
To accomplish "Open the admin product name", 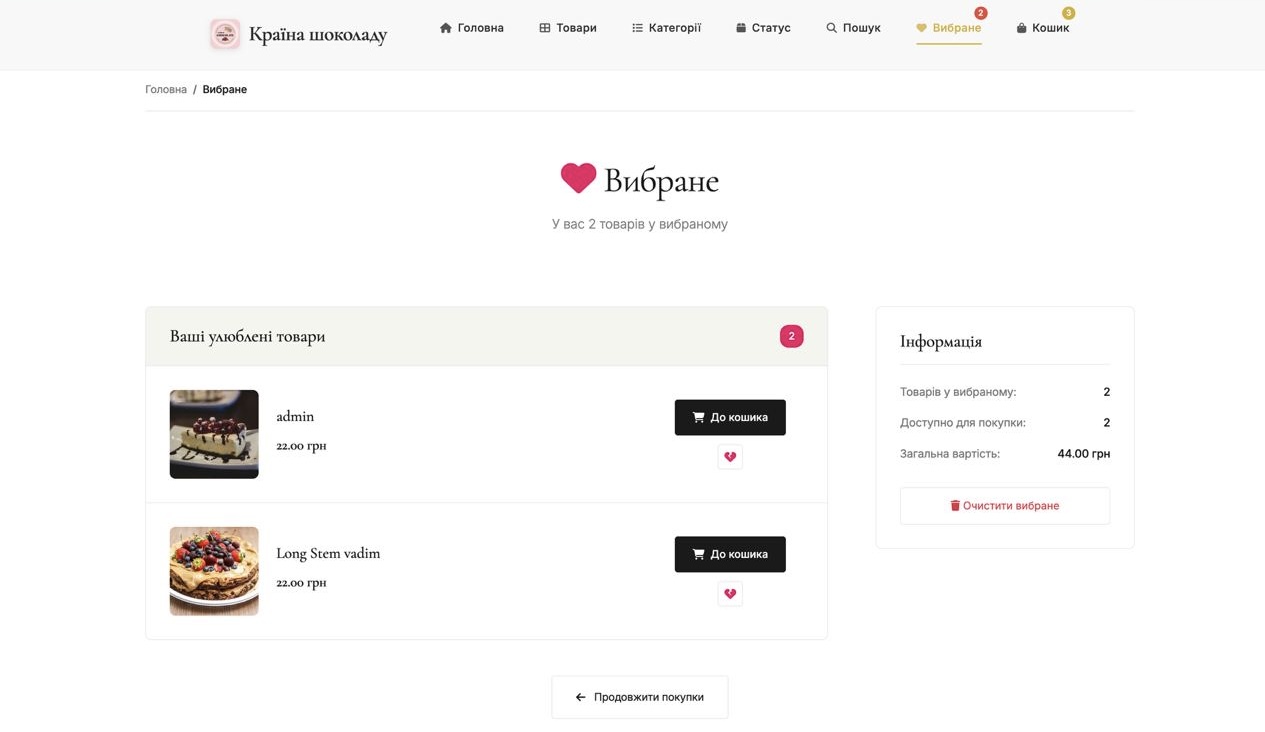I will tap(295, 416).
